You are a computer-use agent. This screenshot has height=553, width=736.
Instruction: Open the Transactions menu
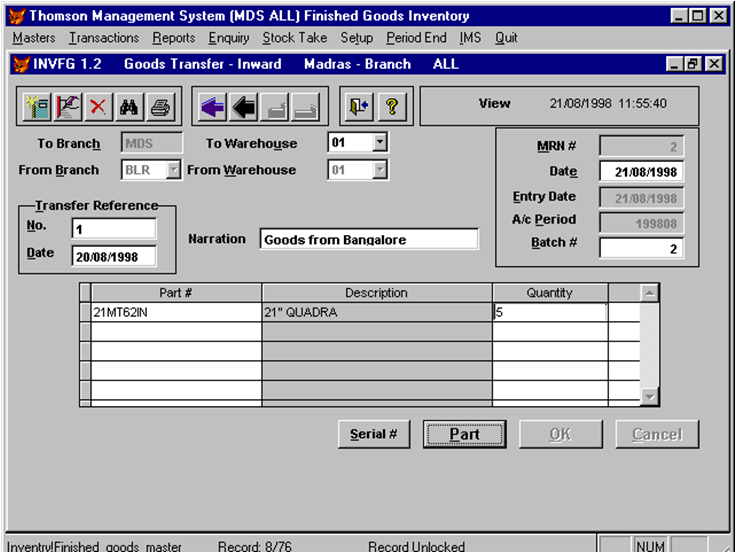point(104,38)
